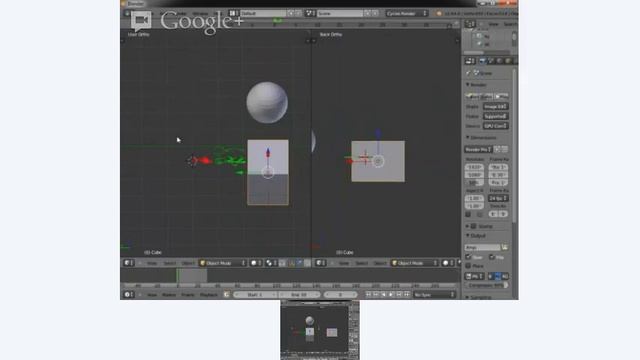This screenshot has width=640, height=360.
Task: Jump to next keyframe in timeline controls
Action: (x=399, y=294)
